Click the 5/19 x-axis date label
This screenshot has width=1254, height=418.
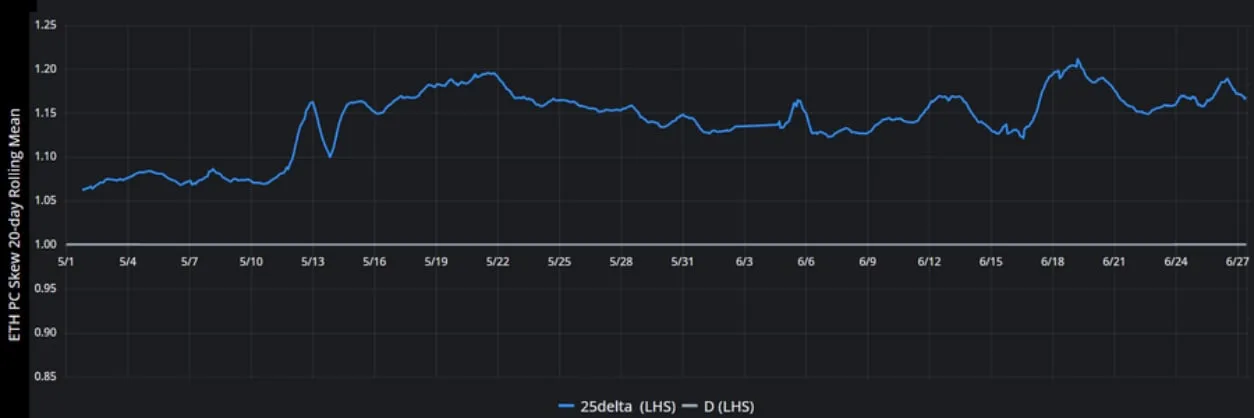[x=436, y=261]
